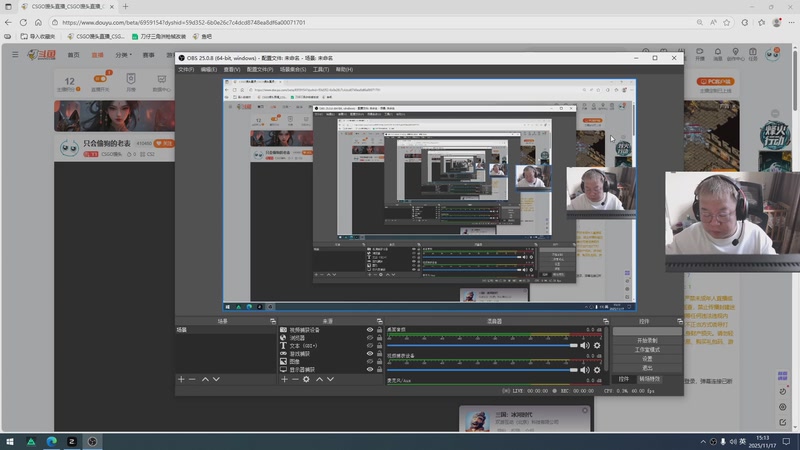Toggle visibility of 游戏捕获 source
The image size is (800, 450).
[370, 353]
